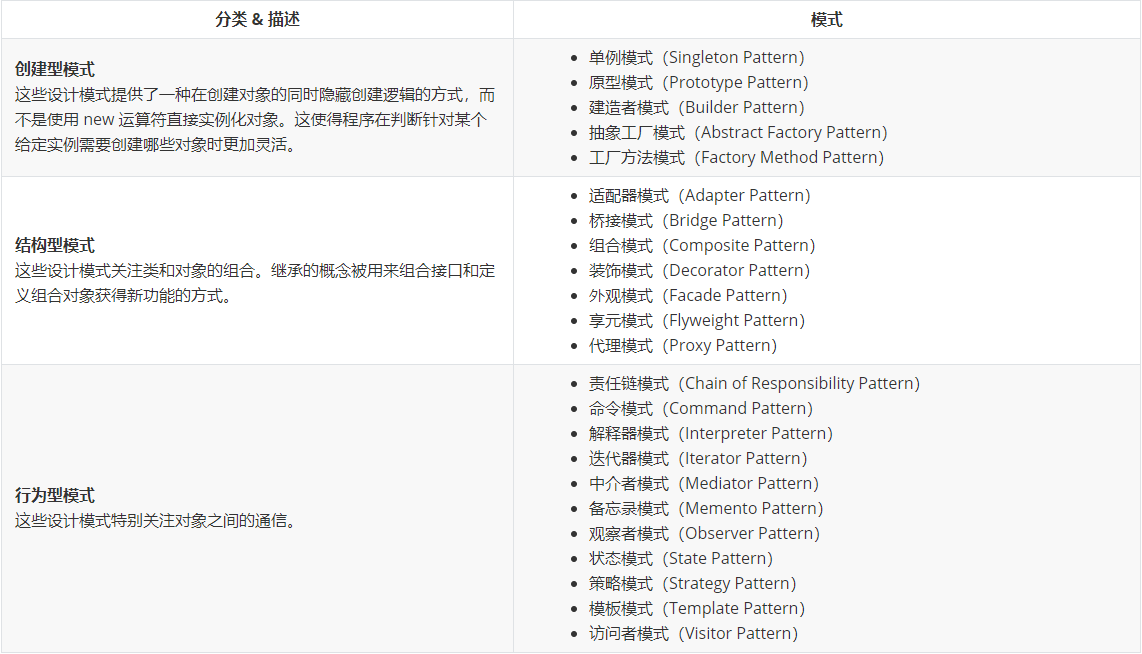Click the Prototype Pattern entry
Screen dimensions: 1142x654
[x=698, y=83]
